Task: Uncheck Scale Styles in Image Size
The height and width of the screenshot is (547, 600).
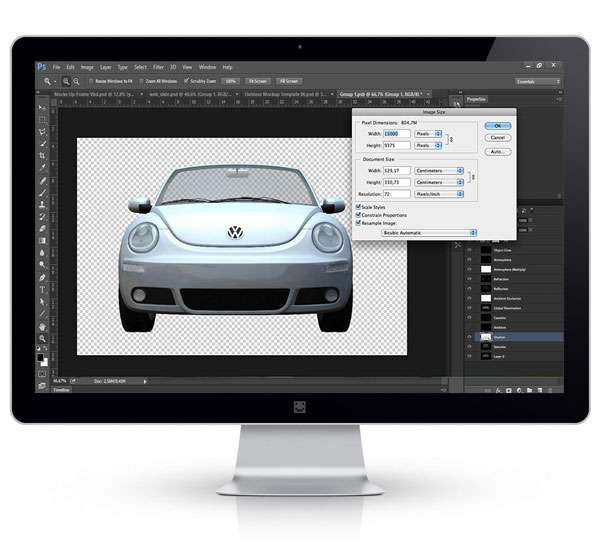Action: point(359,207)
